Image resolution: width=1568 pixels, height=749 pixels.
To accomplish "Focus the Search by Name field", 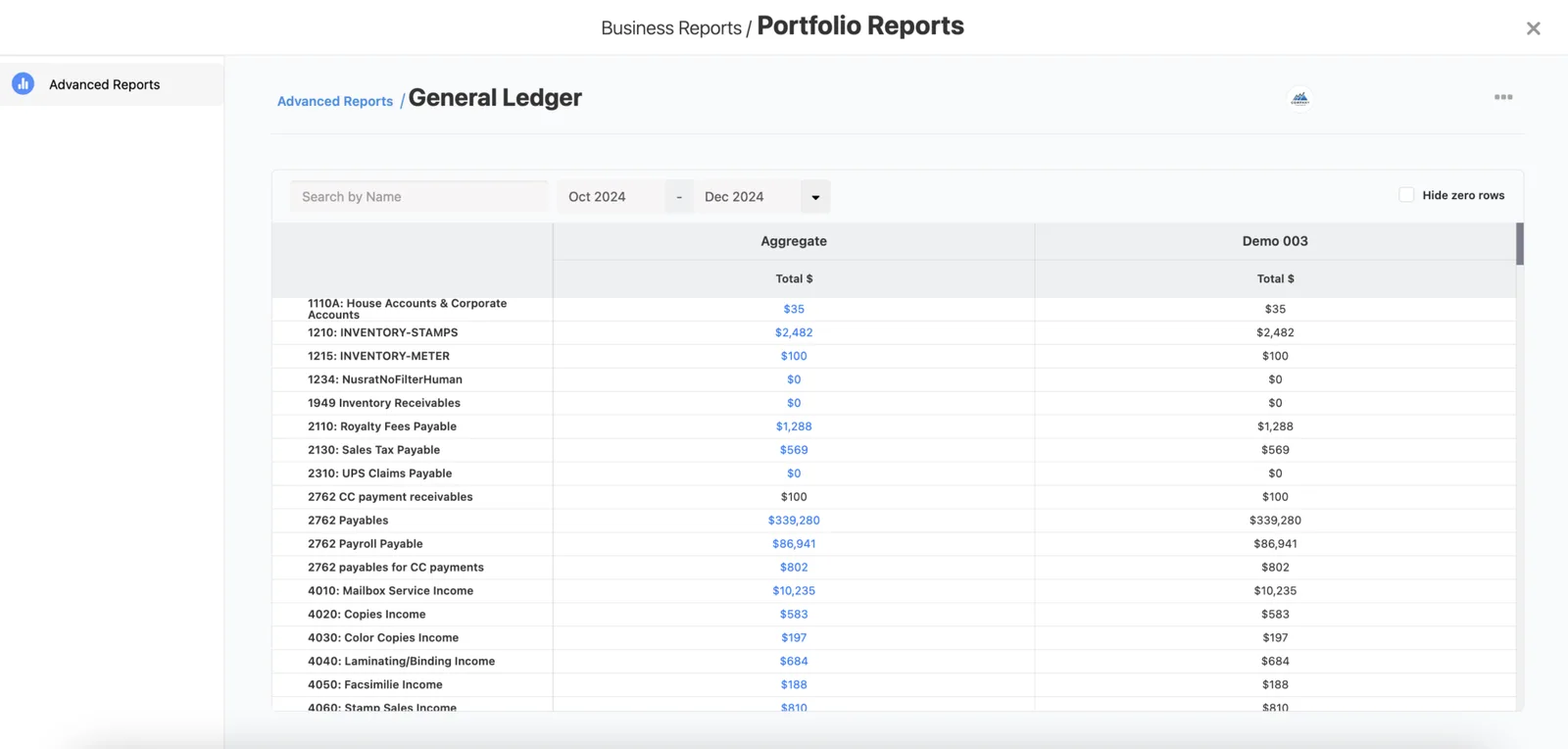I will (418, 197).
